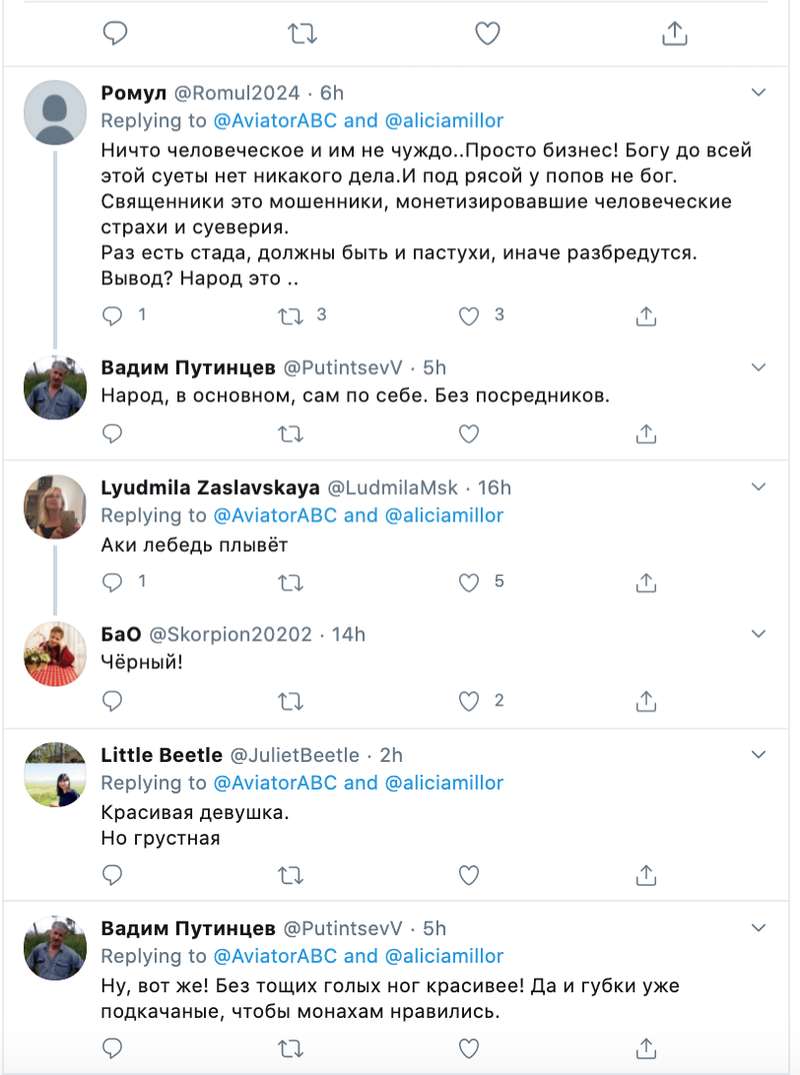Click the retweet icon on Ромул's tweet
This screenshot has height=1075, width=800.
click(x=291, y=316)
